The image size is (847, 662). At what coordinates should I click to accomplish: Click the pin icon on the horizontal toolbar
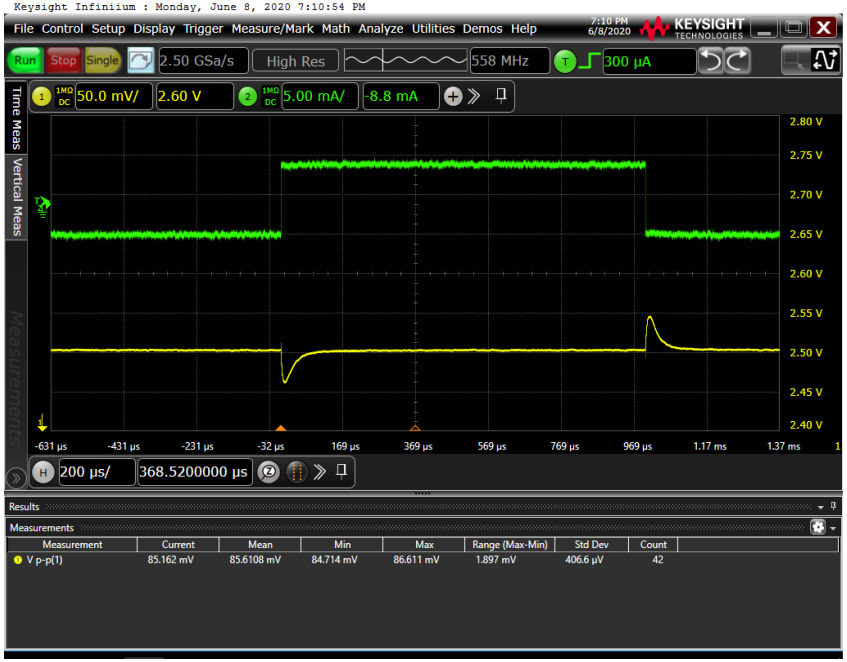coord(340,472)
